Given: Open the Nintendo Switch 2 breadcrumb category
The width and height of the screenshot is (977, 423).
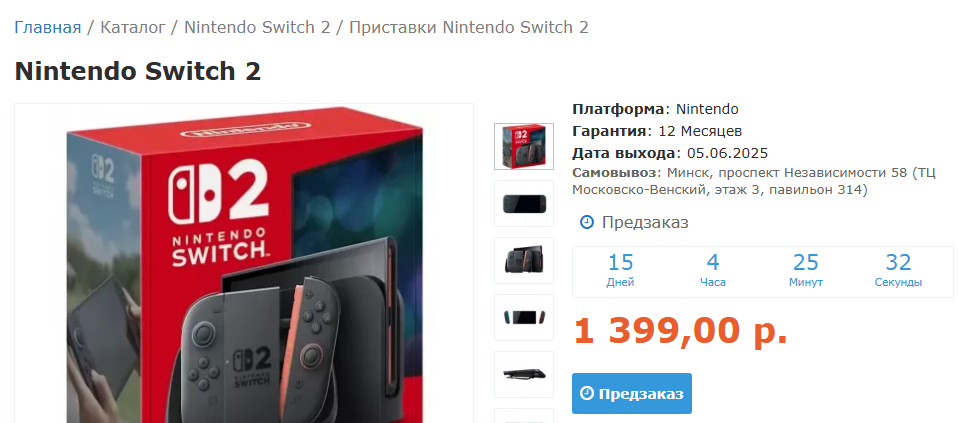Looking at the screenshot, I should click(257, 27).
